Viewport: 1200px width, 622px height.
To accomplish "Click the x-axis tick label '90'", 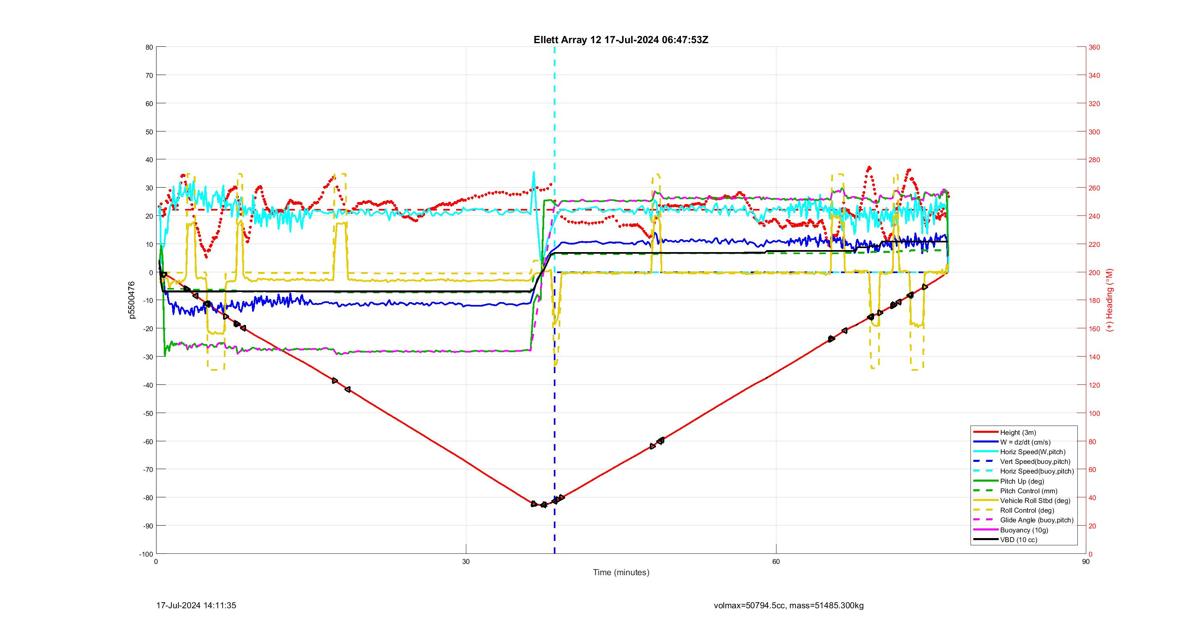I will click(1086, 561).
